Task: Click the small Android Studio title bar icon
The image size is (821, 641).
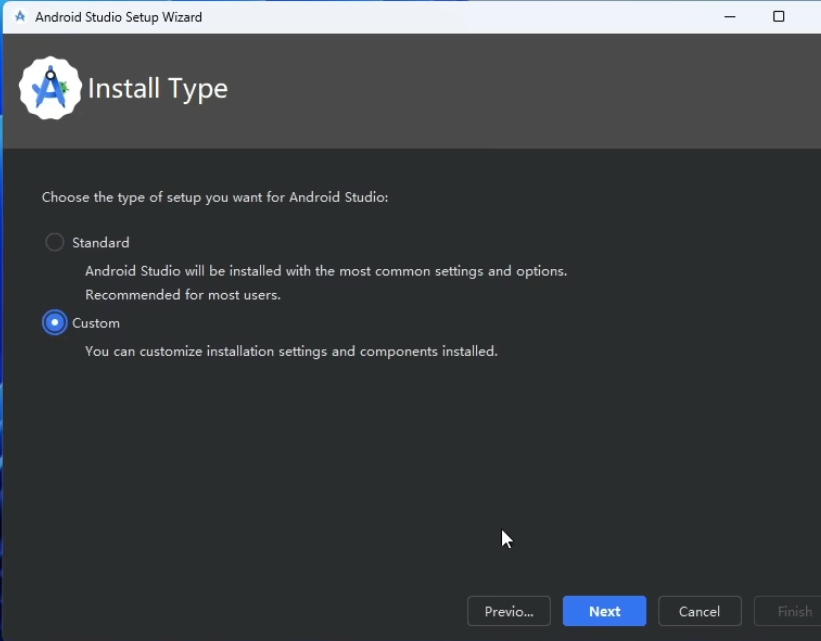Action: click(x=20, y=17)
